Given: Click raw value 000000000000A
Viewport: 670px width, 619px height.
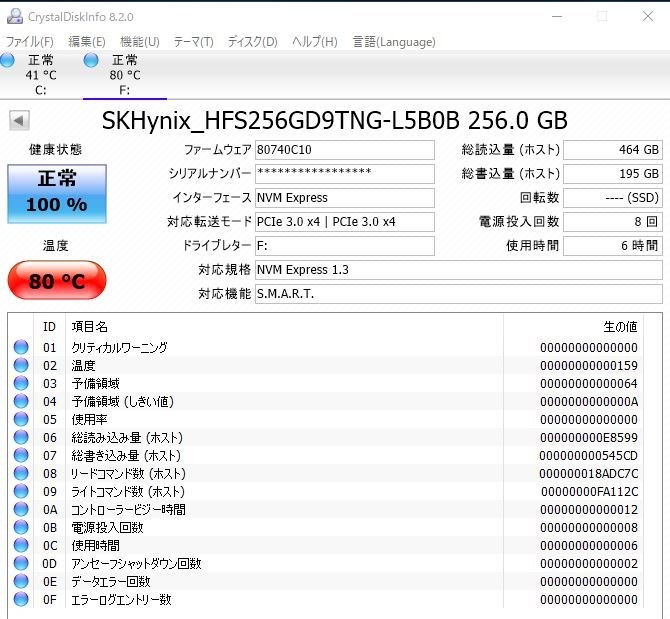Looking at the screenshot, I should coord(588,402).
